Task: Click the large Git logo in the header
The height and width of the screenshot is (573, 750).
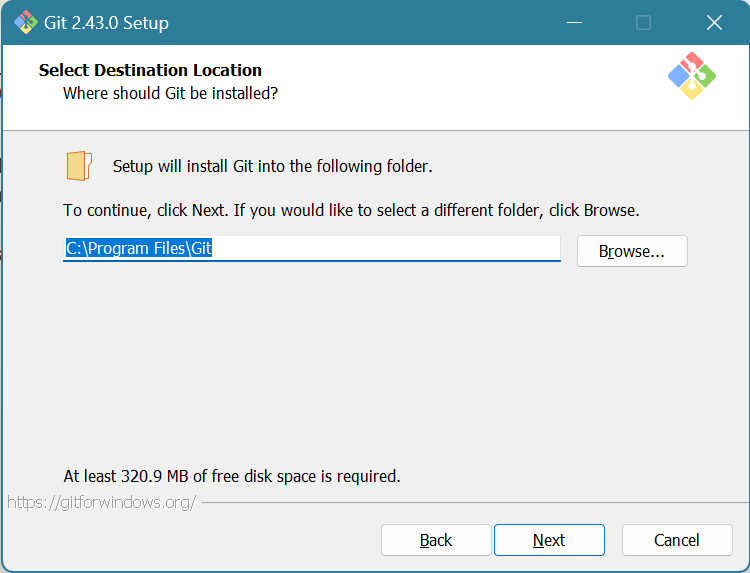Action: pos(692,76)
